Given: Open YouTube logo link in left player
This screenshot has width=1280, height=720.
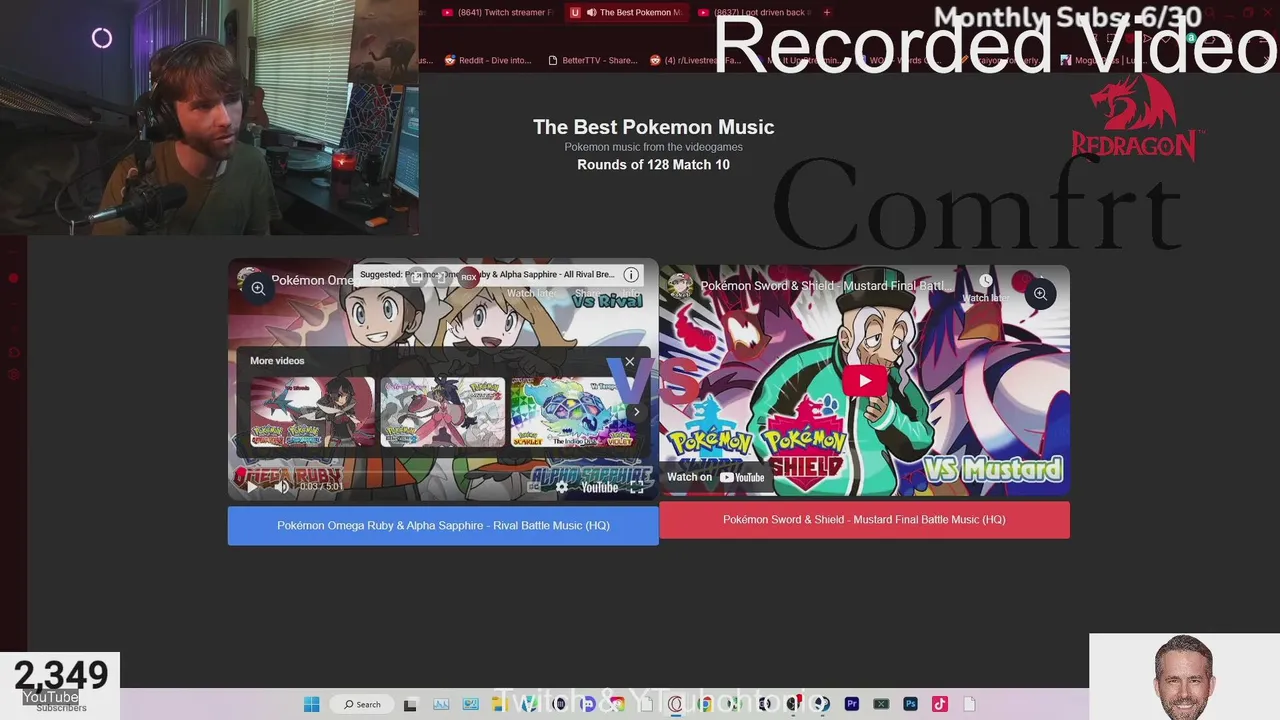Looking at the screenshot, I should point(599,487).
